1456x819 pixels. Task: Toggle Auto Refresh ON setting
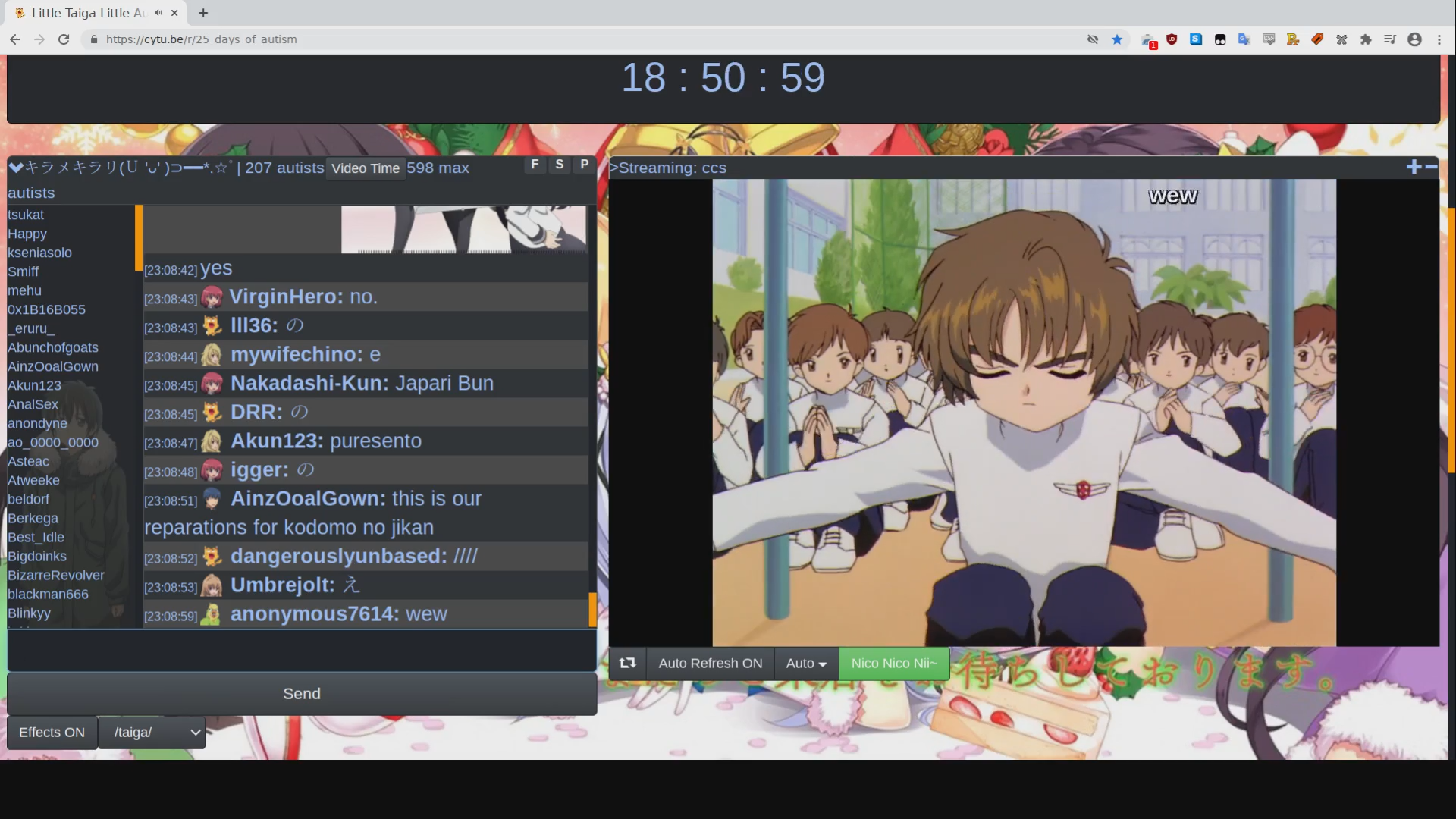(x=710, y=663)
